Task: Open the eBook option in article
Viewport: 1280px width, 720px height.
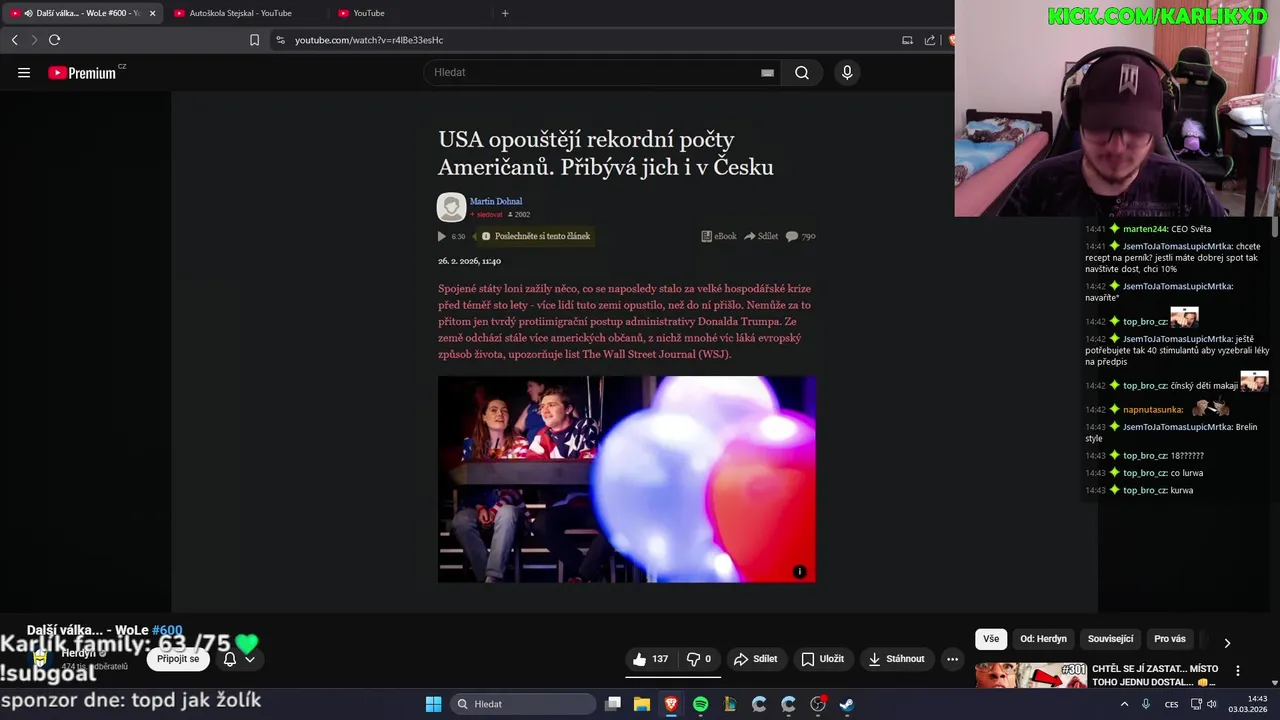Action: pyautogui.click(x=719, y=236)
